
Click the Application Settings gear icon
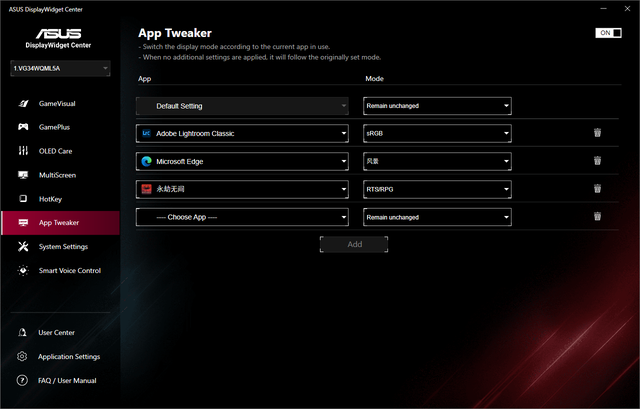click(22, 356)
